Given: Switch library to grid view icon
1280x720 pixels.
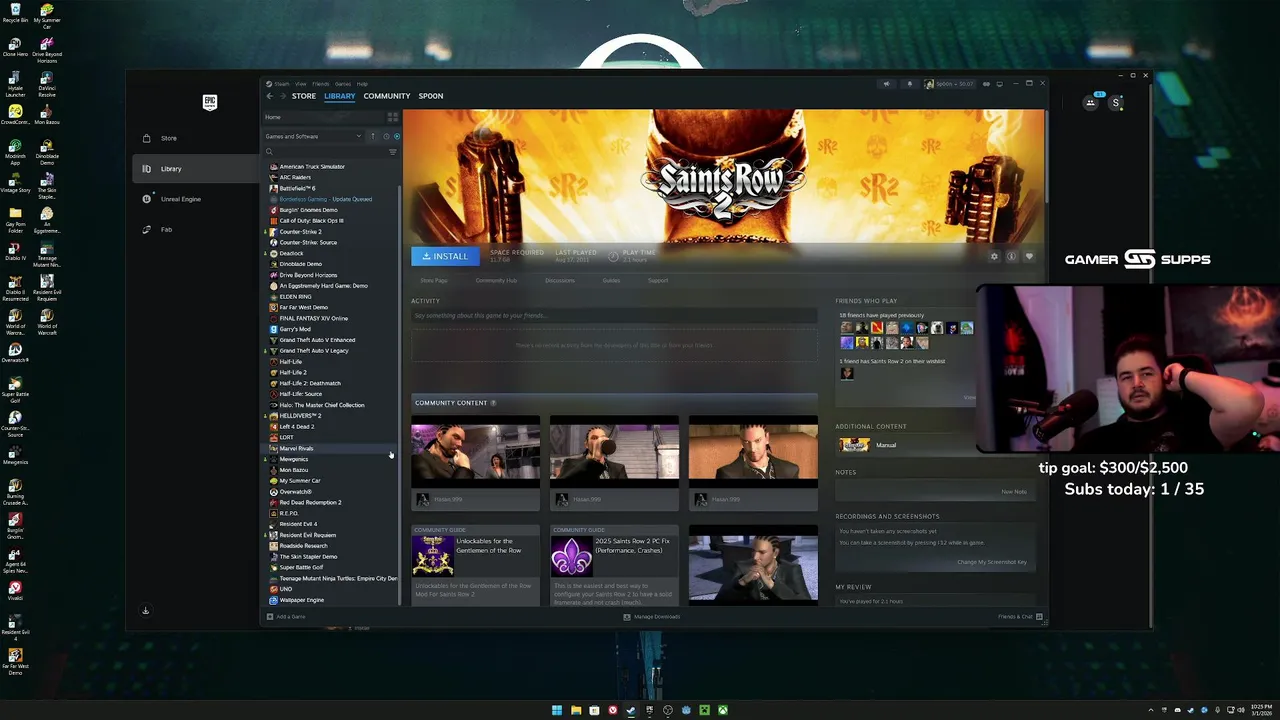Looking at the screenshot, I should [x=392, y=117].
